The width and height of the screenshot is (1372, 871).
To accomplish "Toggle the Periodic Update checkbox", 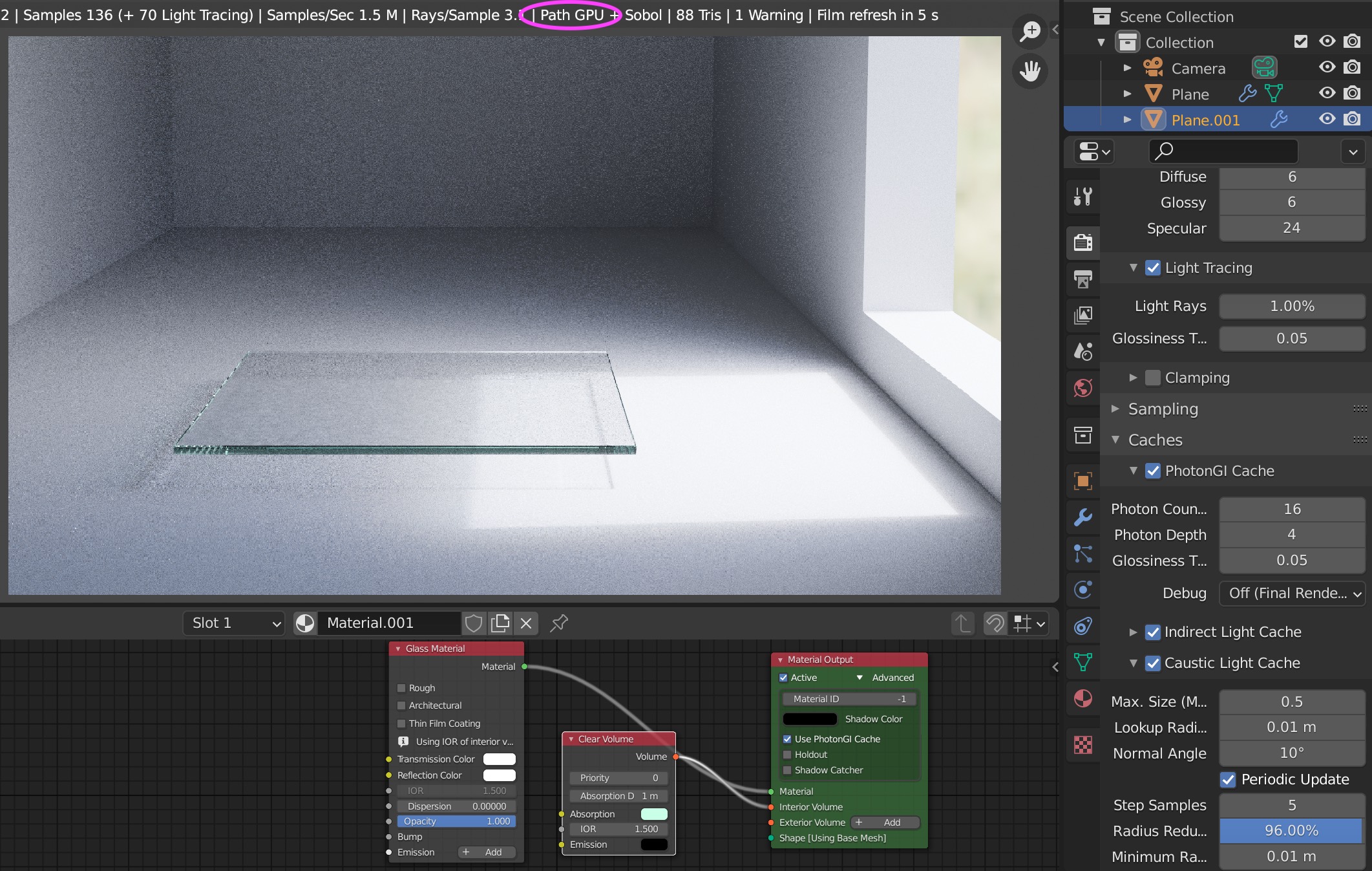I will (1228, 780).
